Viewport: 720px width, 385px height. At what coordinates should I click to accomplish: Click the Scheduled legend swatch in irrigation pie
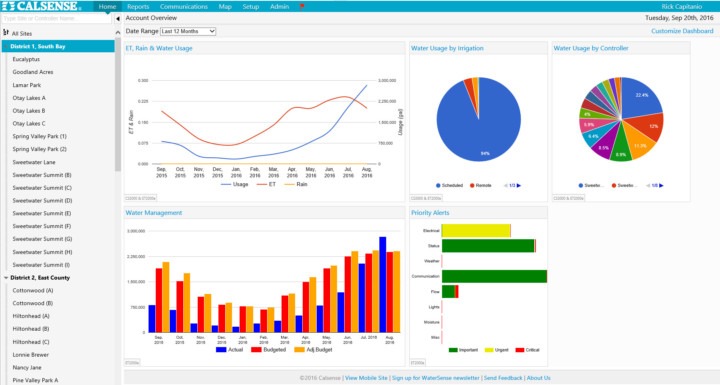click(x=438, y=186)
